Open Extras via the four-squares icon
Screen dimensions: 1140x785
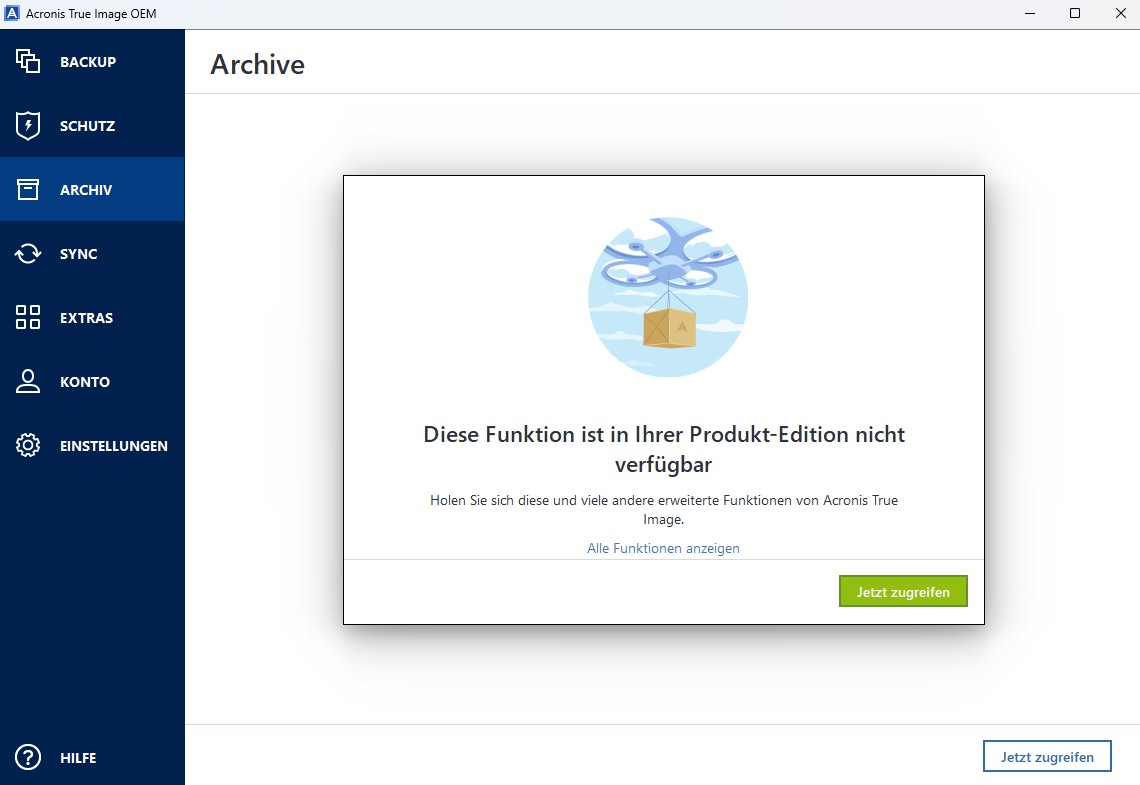(28, 318)
